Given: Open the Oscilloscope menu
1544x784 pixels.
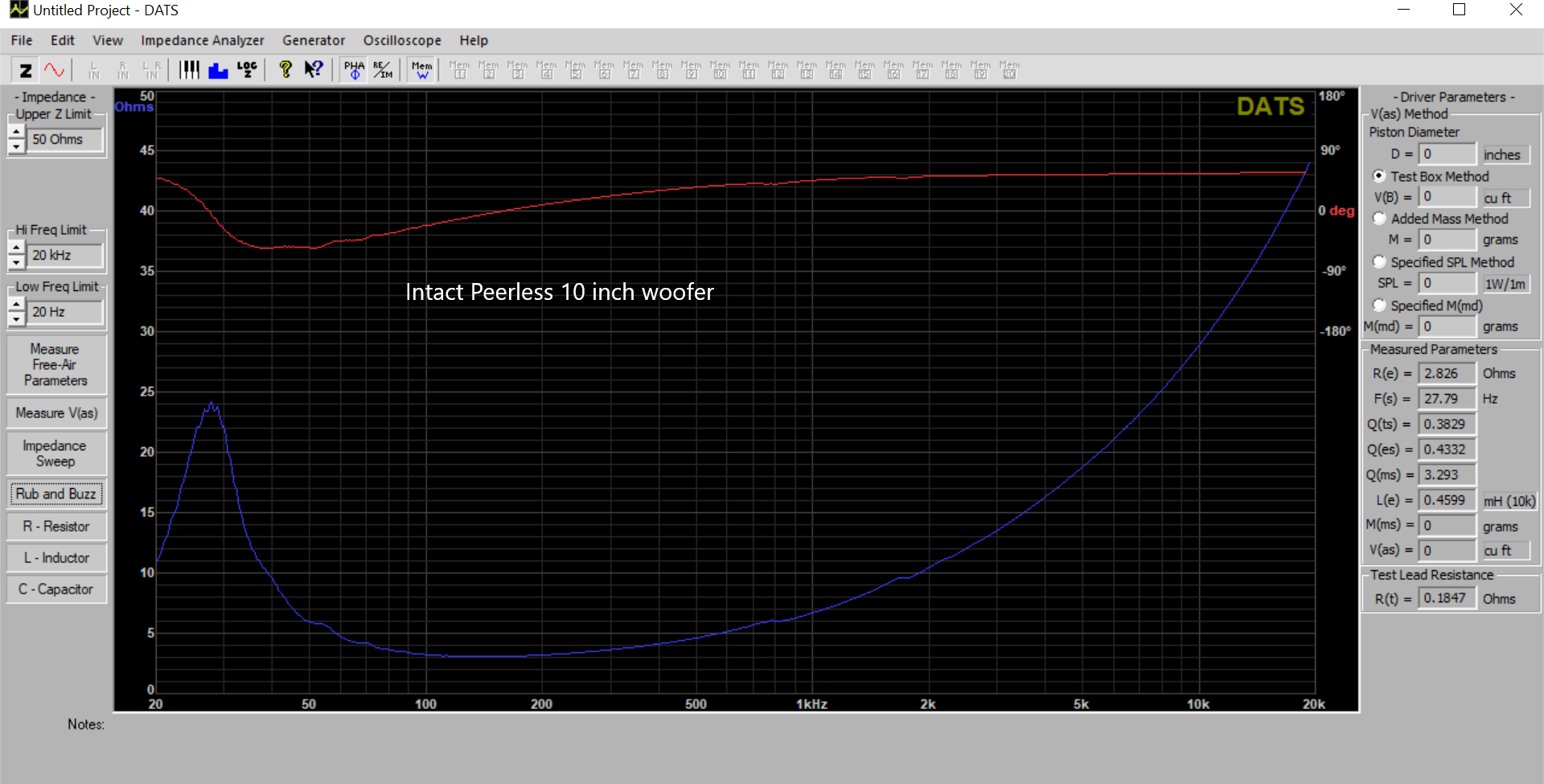Looking at the screenshot, I should click(x=402, y=40).
